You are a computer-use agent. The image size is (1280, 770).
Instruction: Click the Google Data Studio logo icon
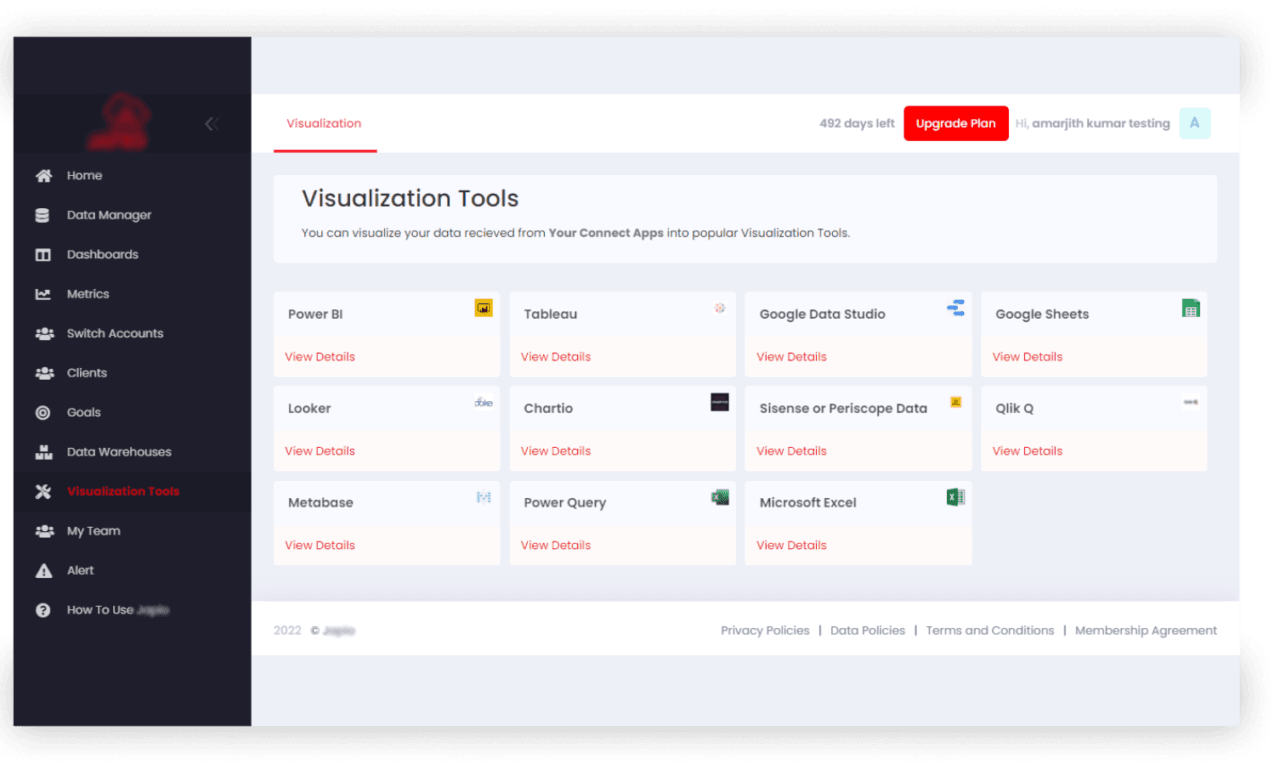click(956, 308)
